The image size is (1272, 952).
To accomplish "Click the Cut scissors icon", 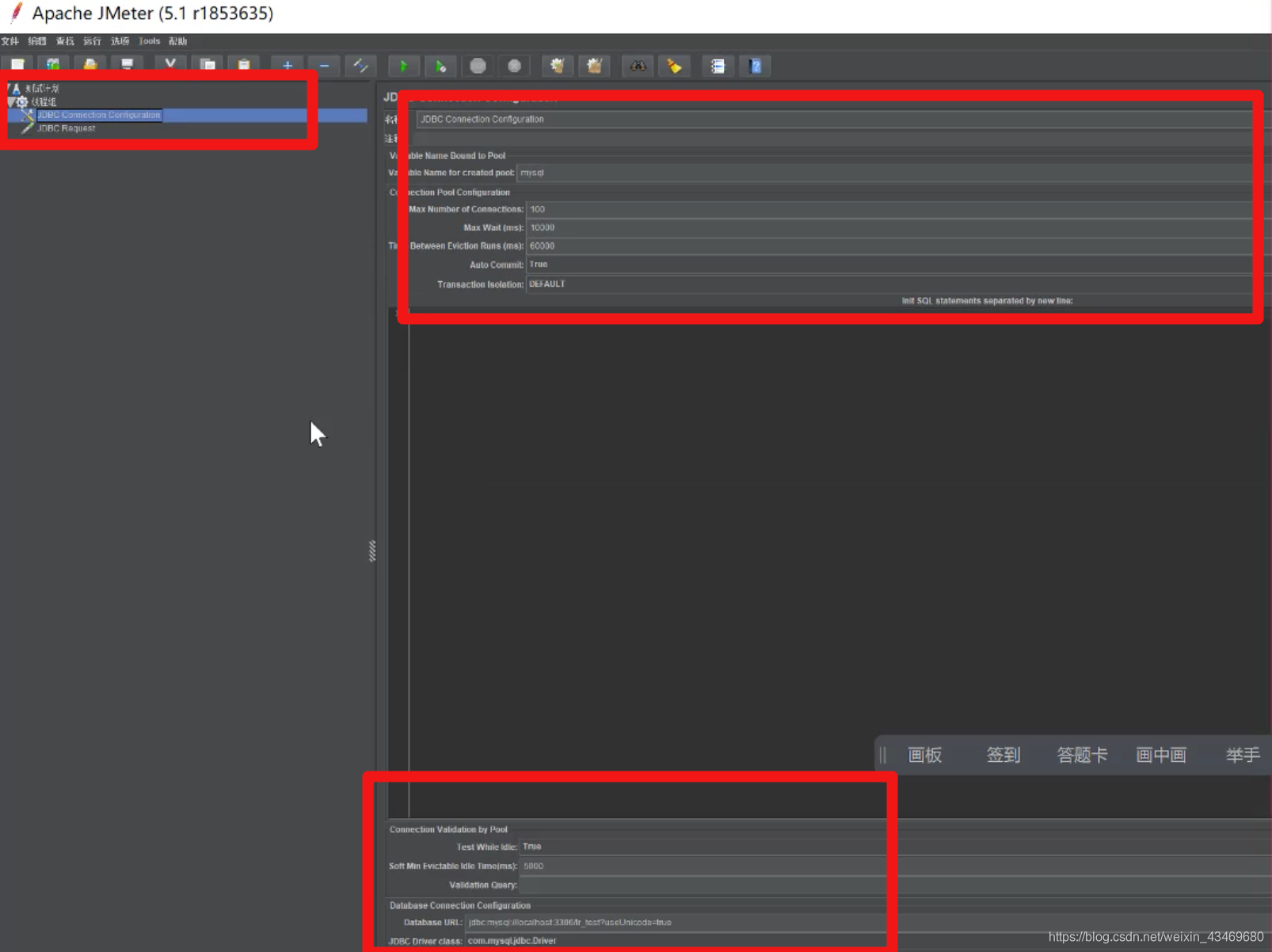I will 169,65.
